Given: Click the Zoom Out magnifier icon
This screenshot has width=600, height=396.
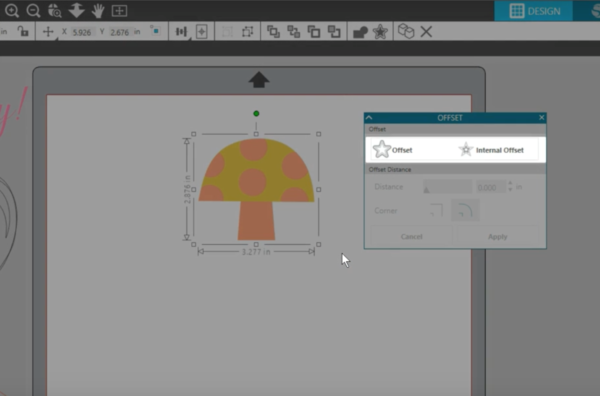Looking at the screenshot, I should [33, 11].
